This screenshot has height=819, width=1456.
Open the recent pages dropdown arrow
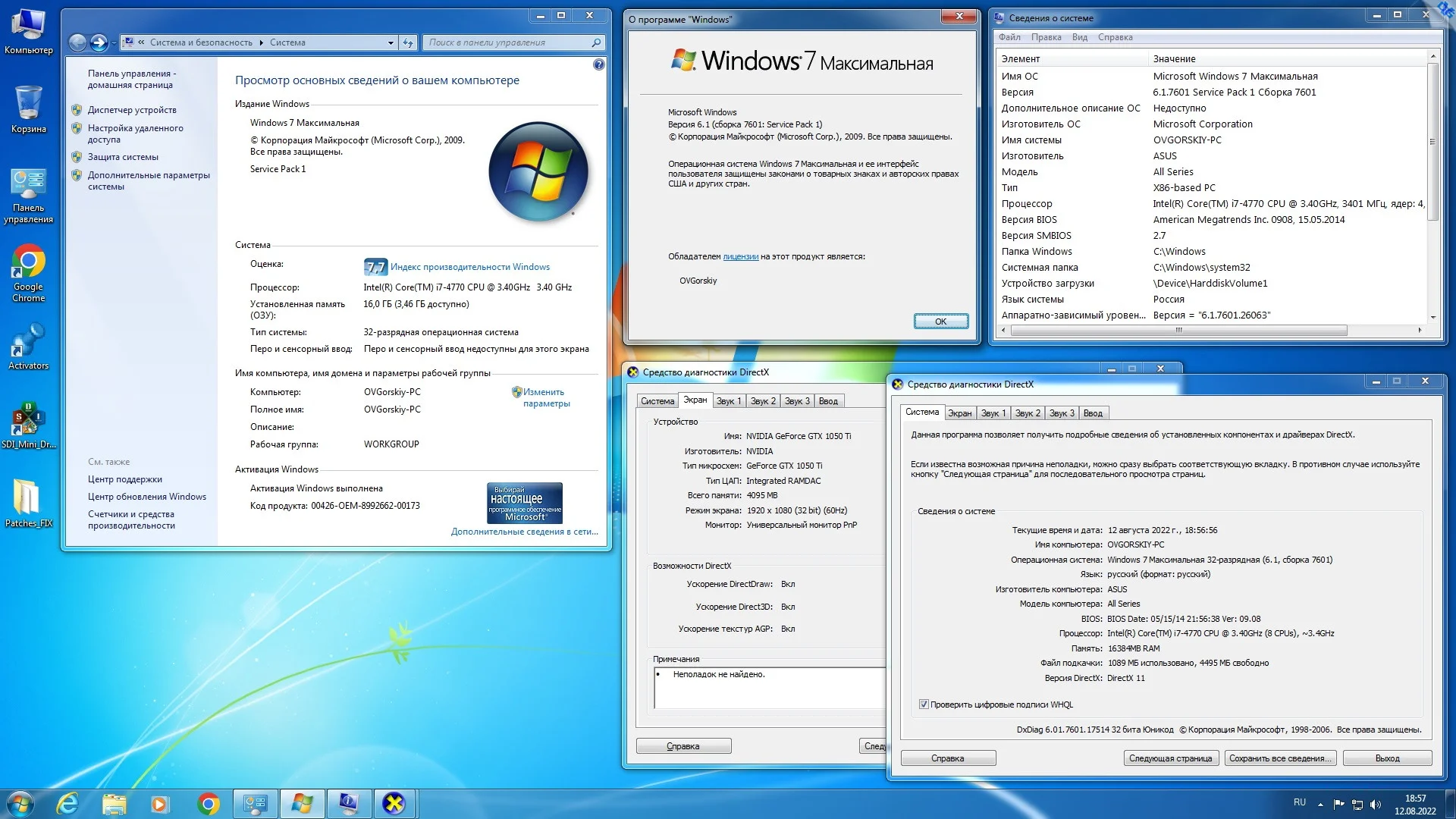point(115,42)
